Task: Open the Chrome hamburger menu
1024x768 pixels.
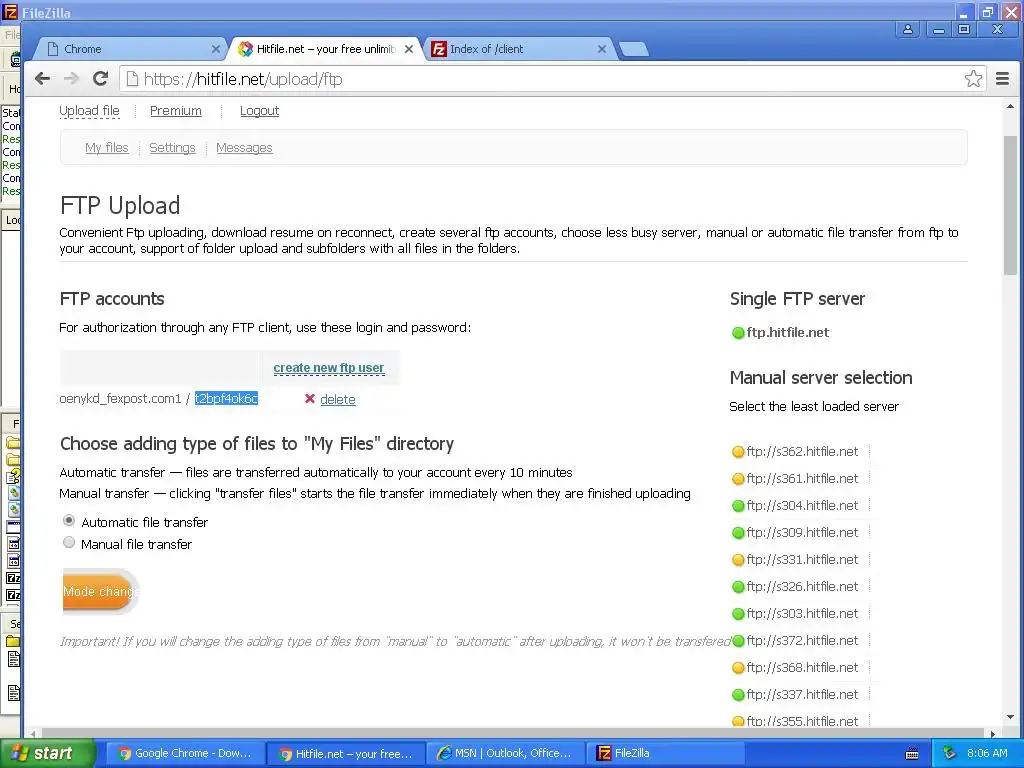Action: pyautogui.click(x=1002, y=79)
